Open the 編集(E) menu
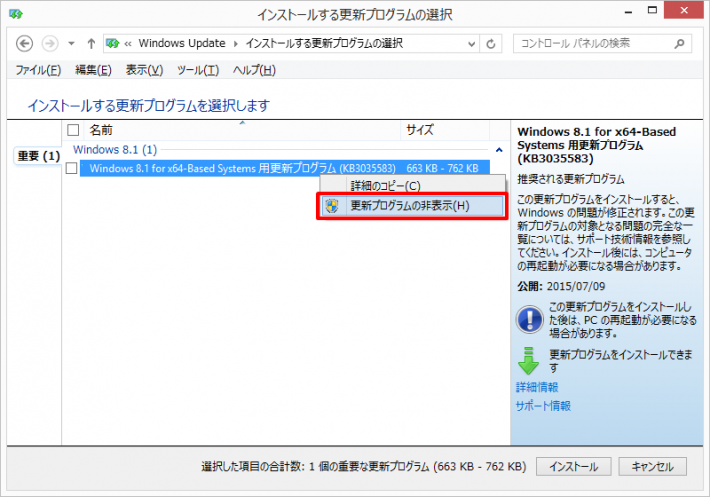This screenshot has height=497, width=710. pyautogui.click(x=93, y=70)
